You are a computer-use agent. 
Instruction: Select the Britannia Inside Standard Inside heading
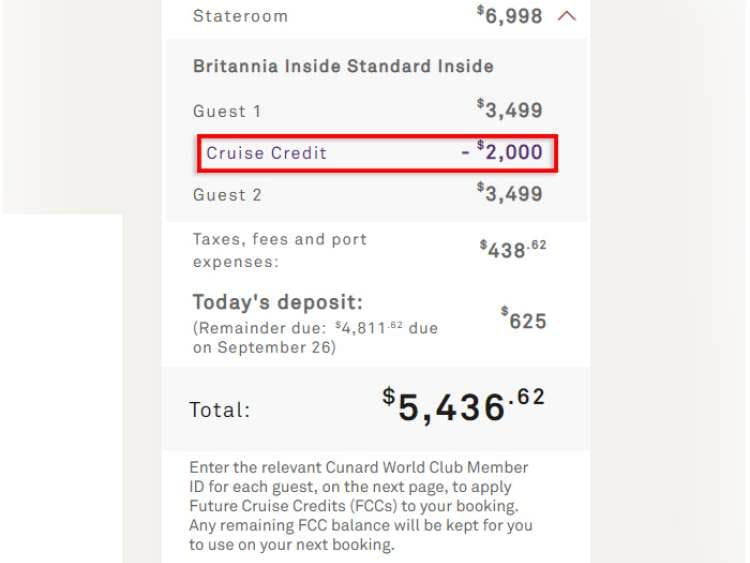tap(343, 66)
